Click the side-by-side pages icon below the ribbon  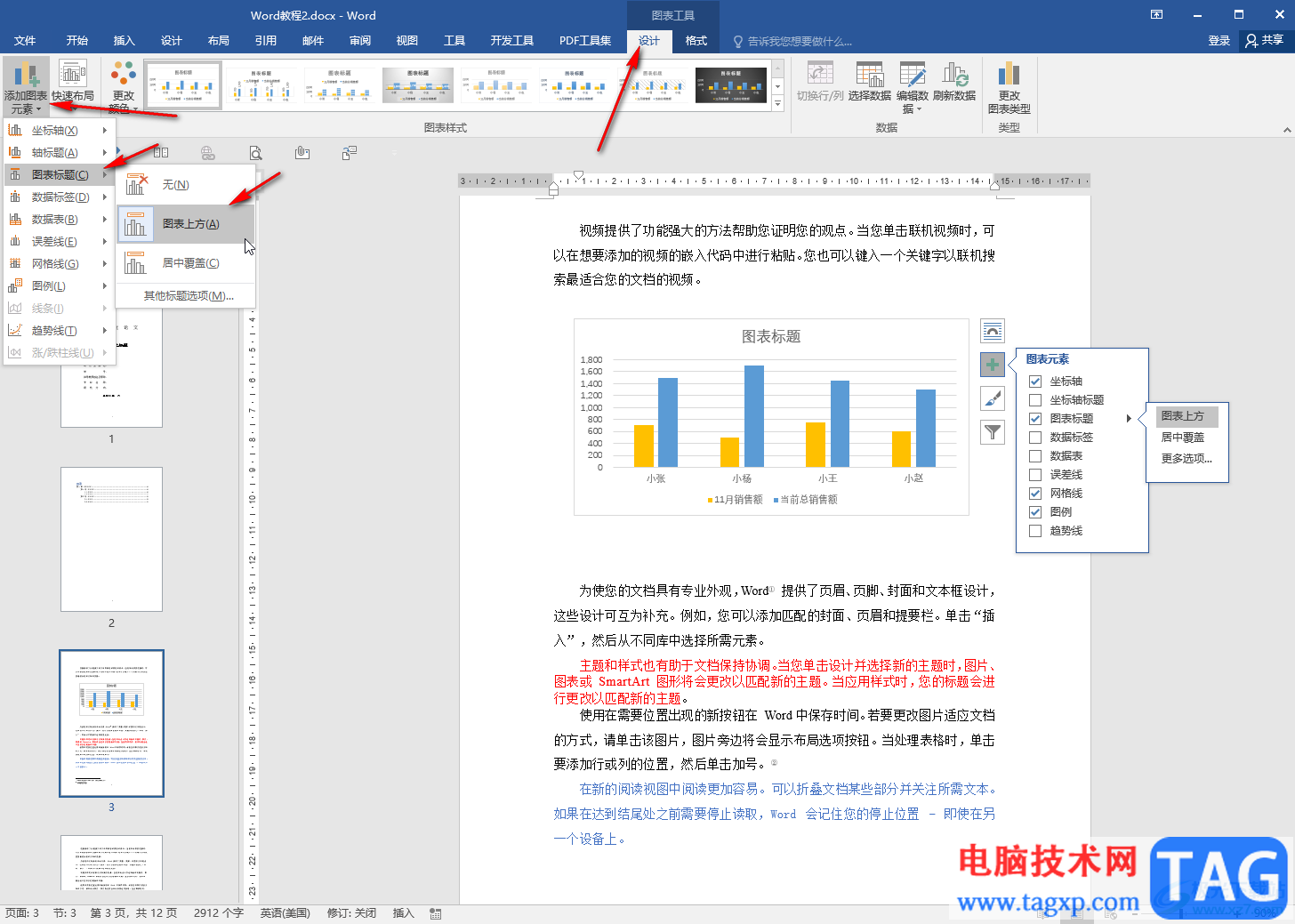click(x=161, y=153)
